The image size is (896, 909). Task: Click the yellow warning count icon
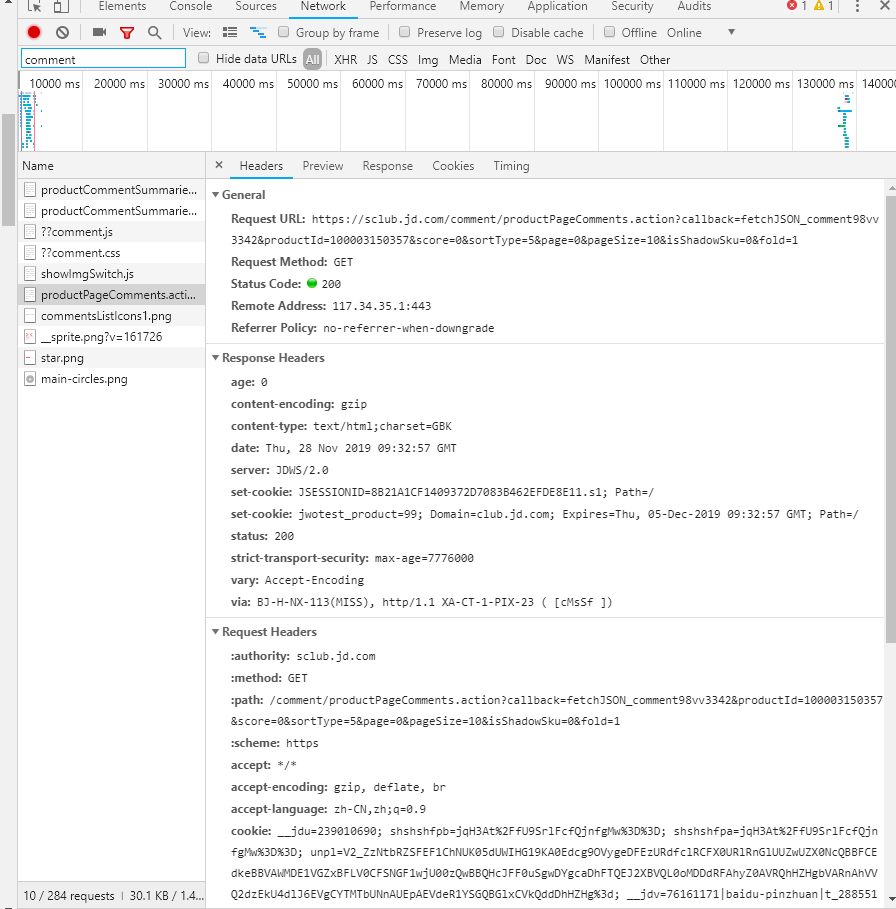818,6
